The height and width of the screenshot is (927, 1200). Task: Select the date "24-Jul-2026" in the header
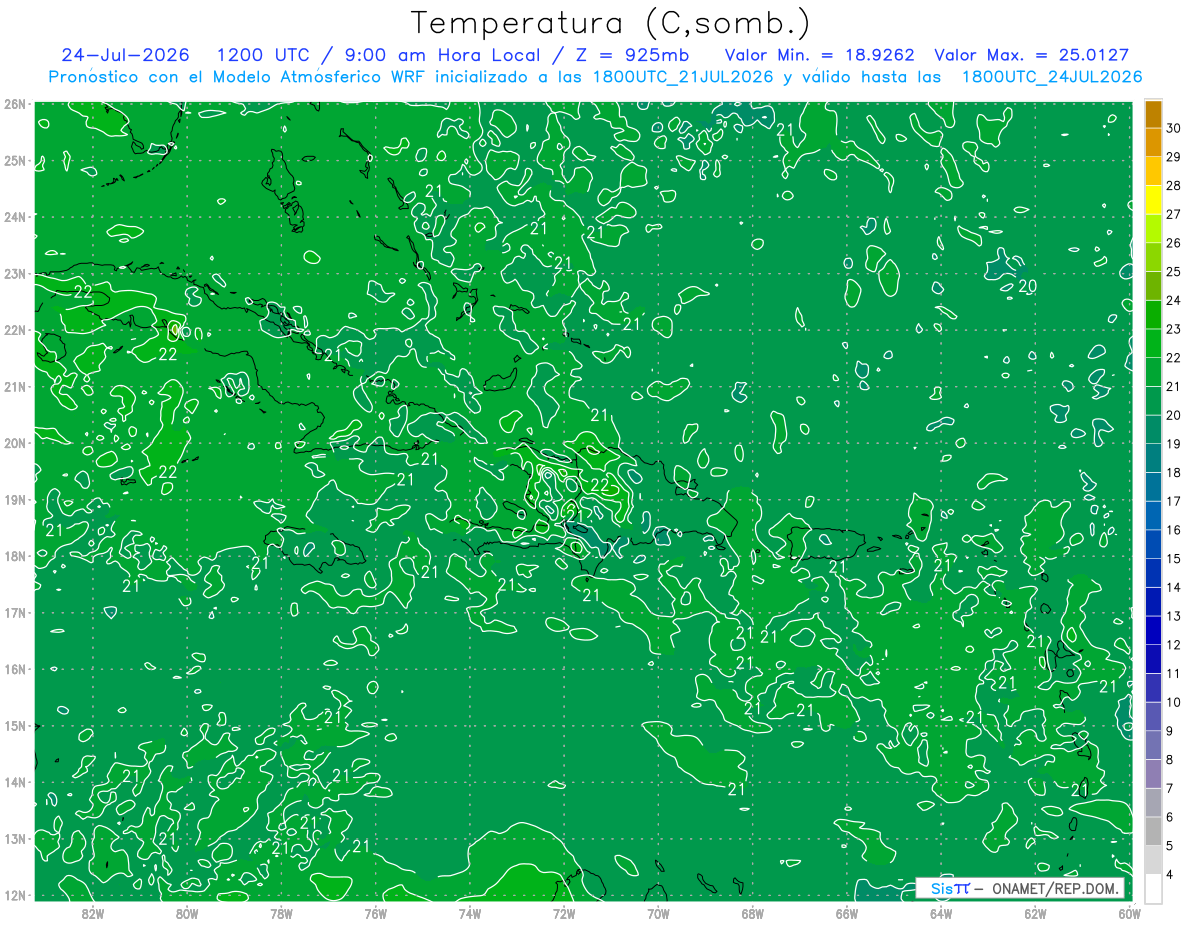(x=127, y=55)
